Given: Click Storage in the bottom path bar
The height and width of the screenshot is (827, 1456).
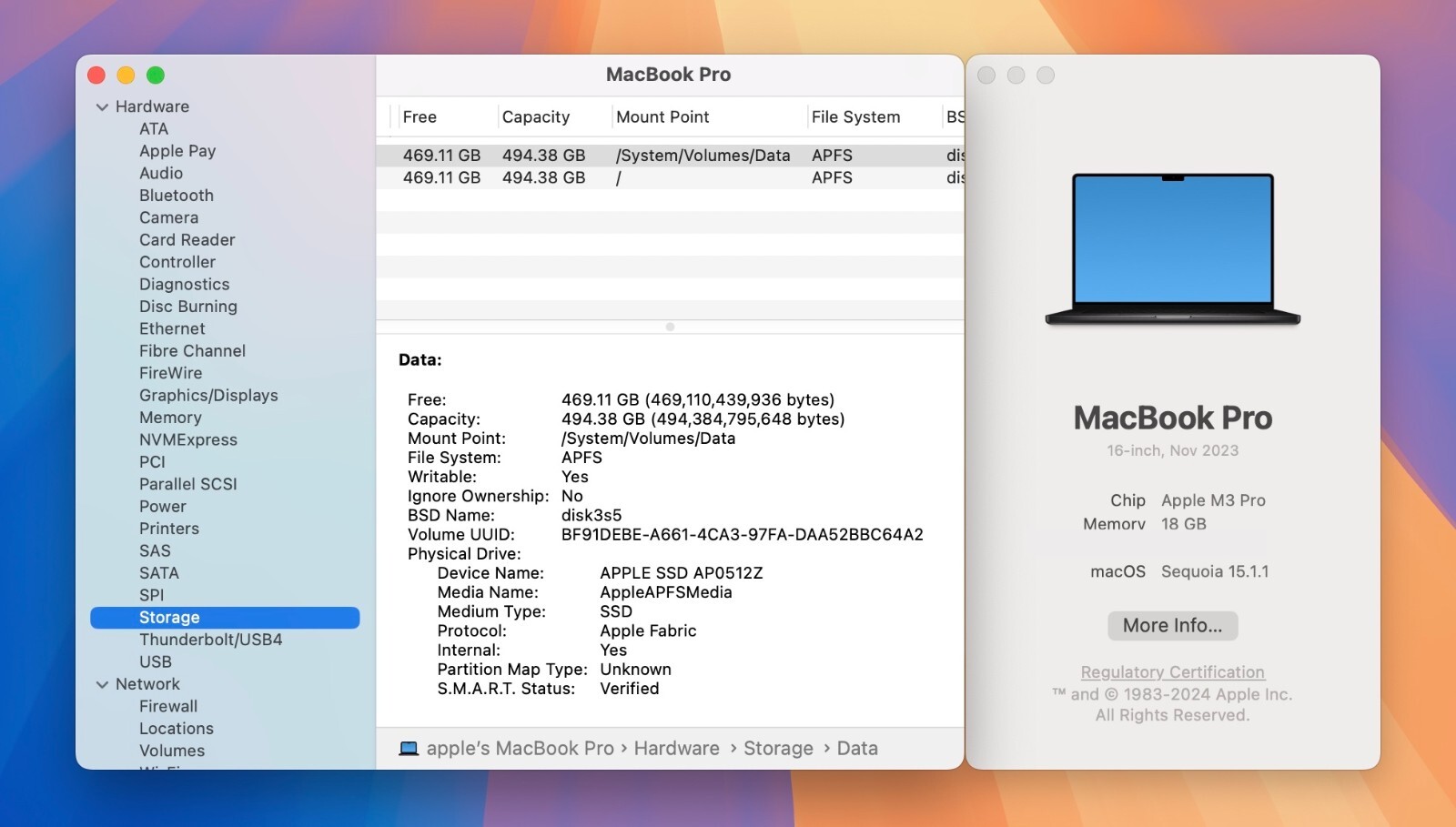Looking at the screenshot, I should tap(778, 749).
